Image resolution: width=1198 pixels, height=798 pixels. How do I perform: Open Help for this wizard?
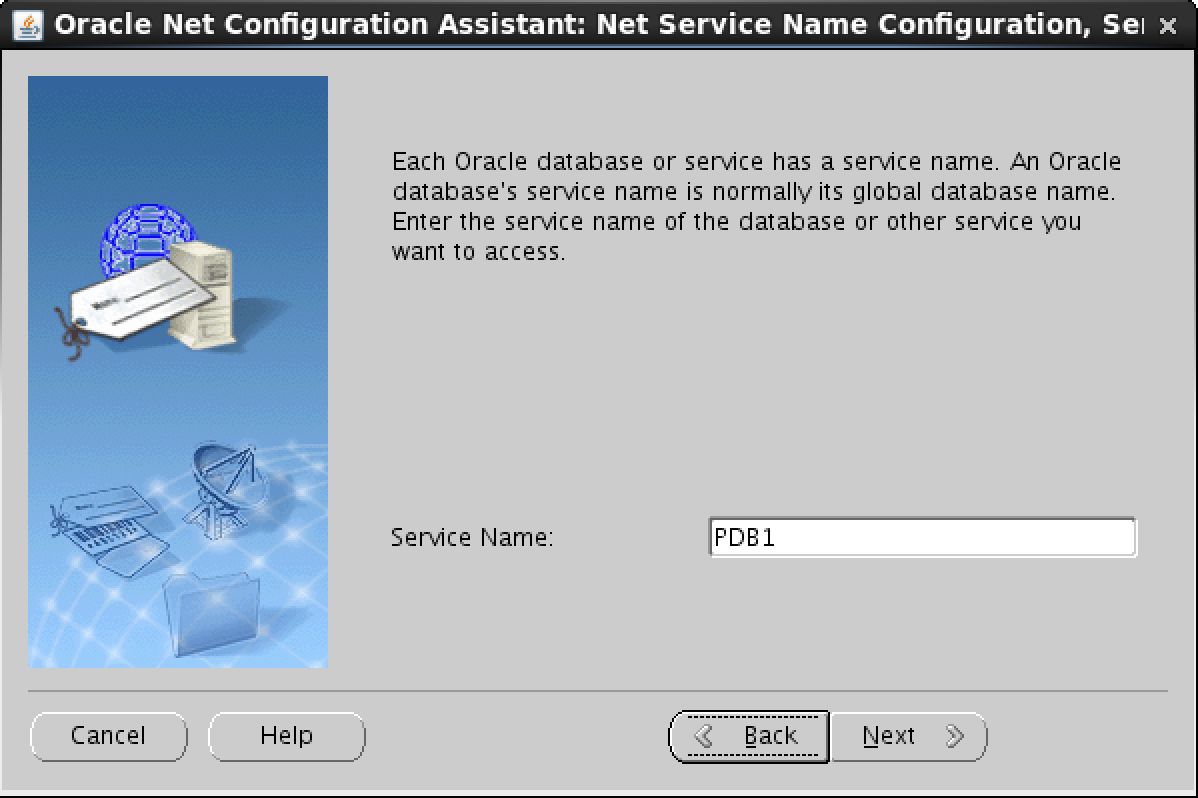point(286,737)
